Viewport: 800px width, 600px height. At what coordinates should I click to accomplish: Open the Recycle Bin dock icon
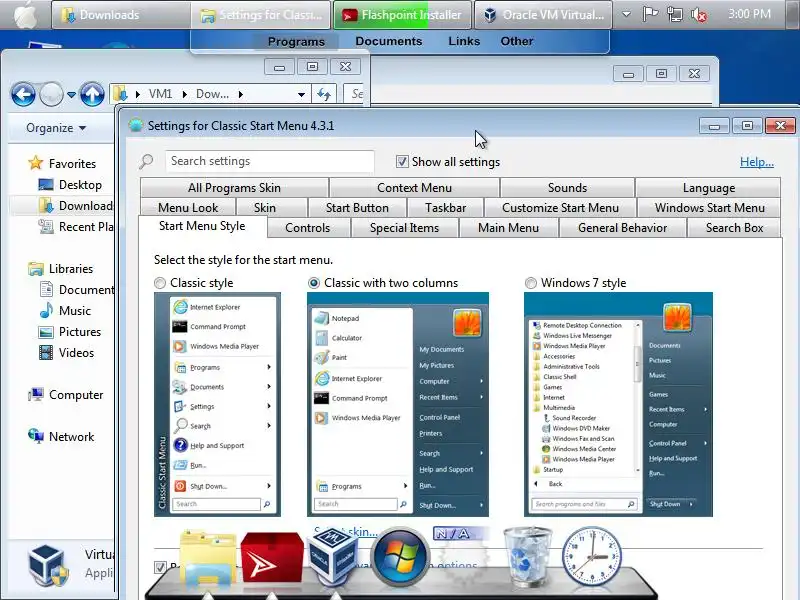(528, 556)
